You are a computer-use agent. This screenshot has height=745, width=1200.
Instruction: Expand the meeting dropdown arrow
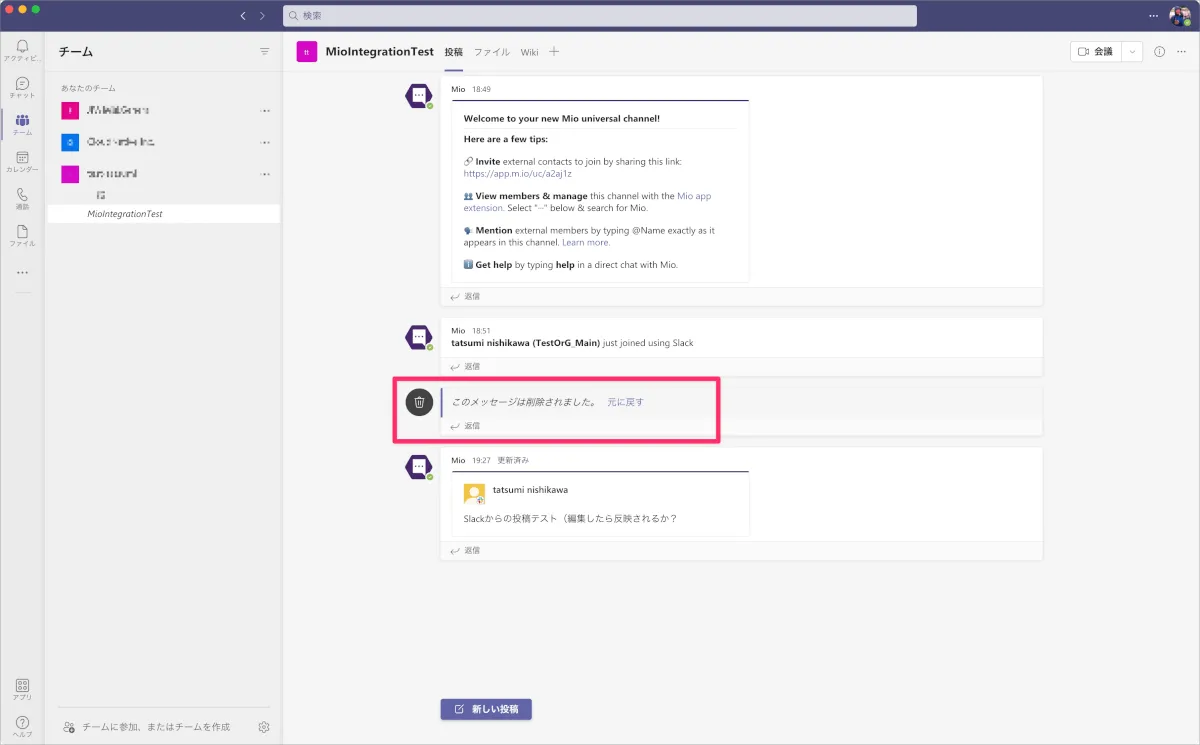1132,52
